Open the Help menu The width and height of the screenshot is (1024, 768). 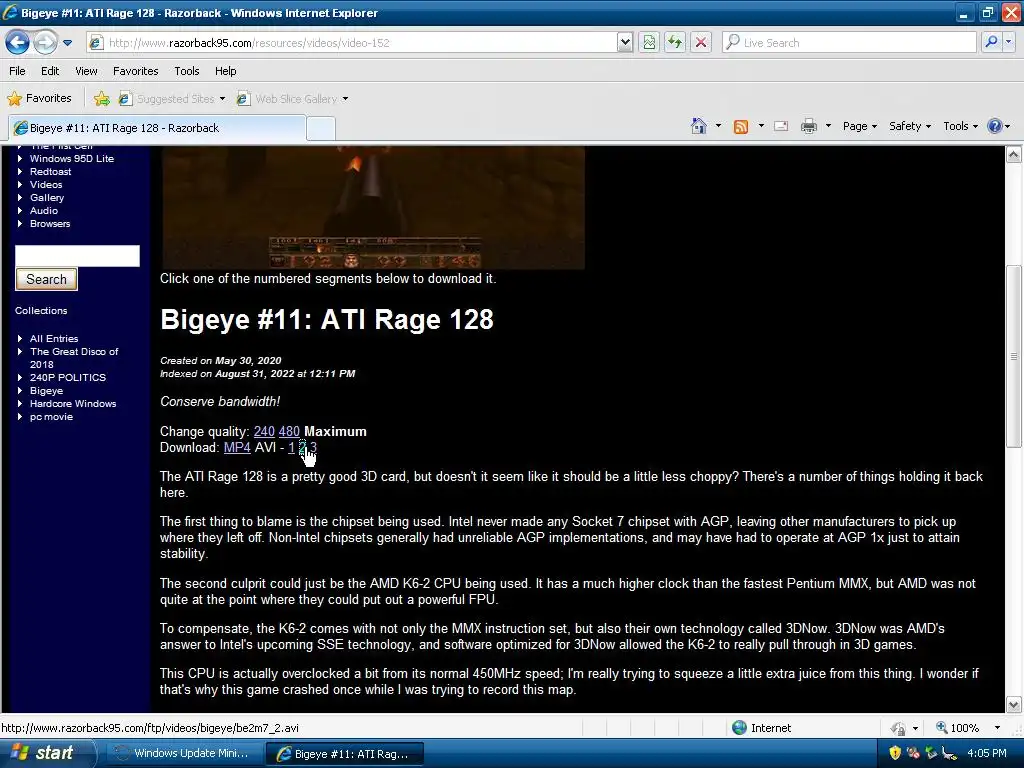click(x=225, y=71)
